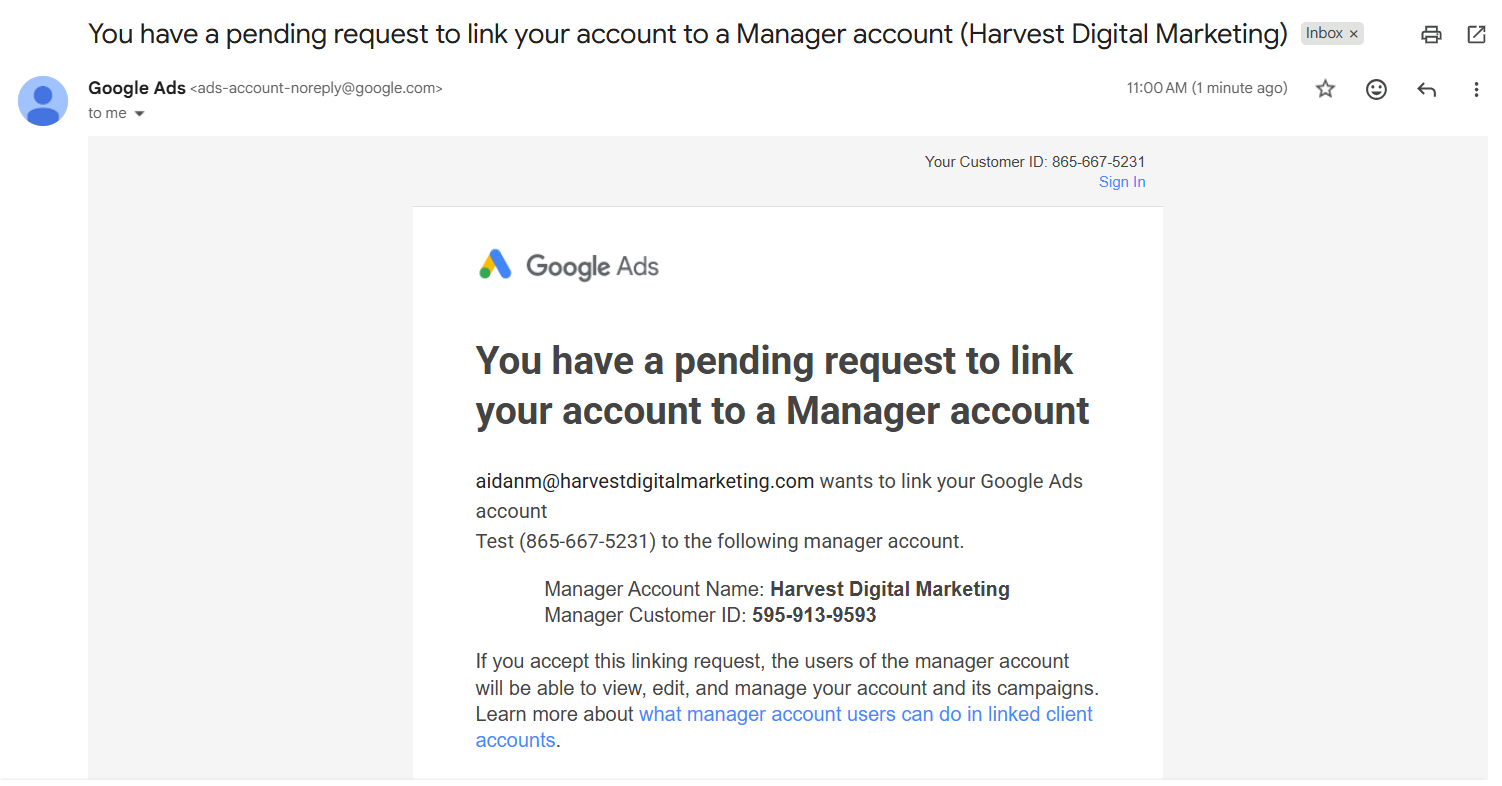Click the sender's profile avatar
The width and height of the screenshot is (1502, 786).
click(x=43, y=101)
